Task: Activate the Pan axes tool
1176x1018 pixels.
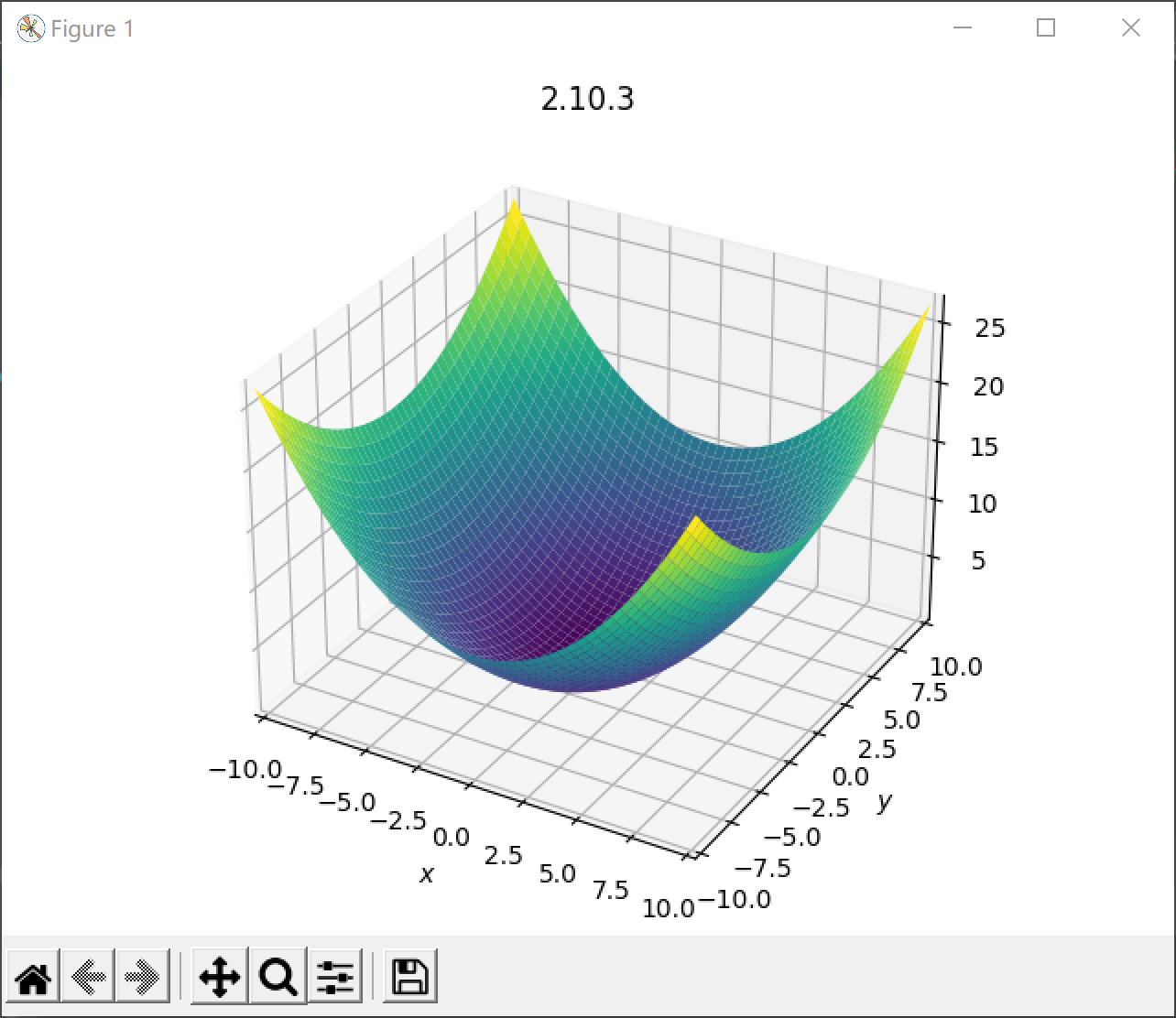Action: 219,977
